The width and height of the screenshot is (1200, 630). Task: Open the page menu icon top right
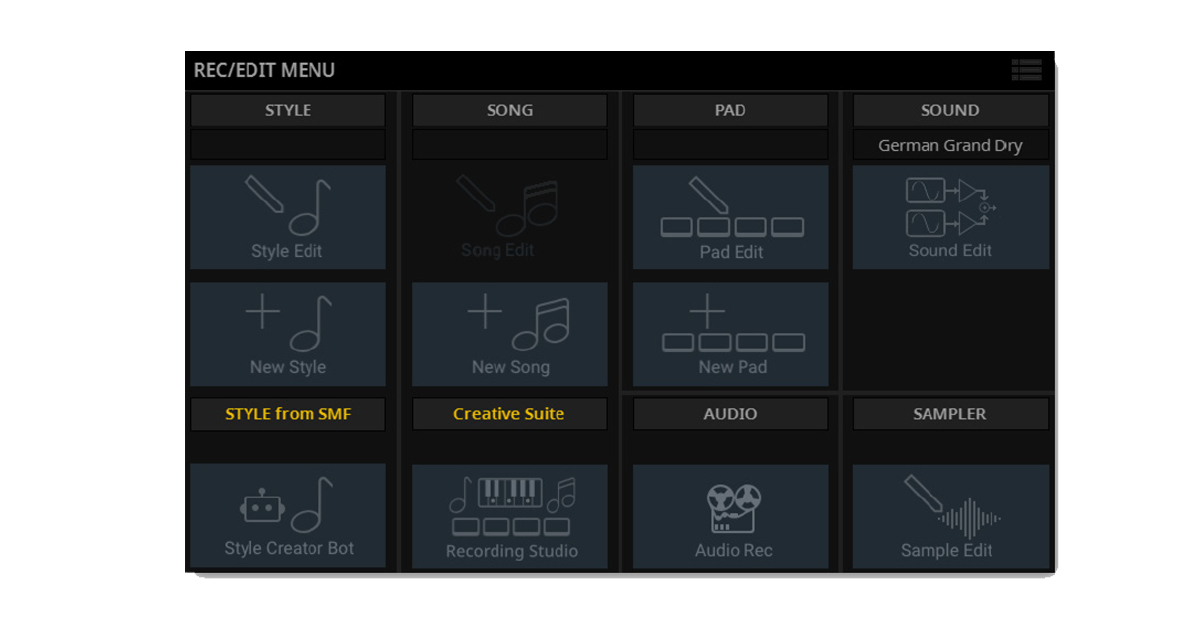tap(1026, 70)
